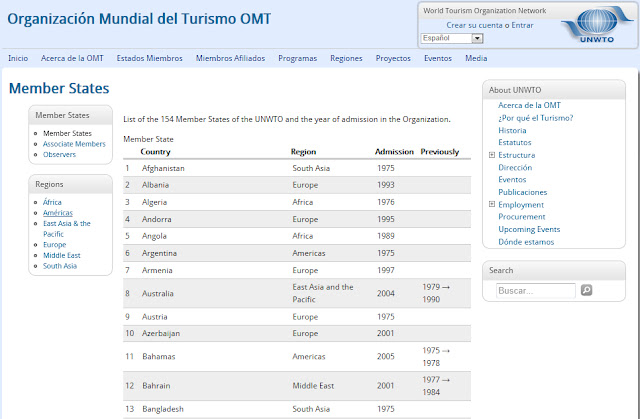Screen dimensions: 640x419
Task: Open Acerca de la OMT sidebar link
Action: (x=529, y=105)
